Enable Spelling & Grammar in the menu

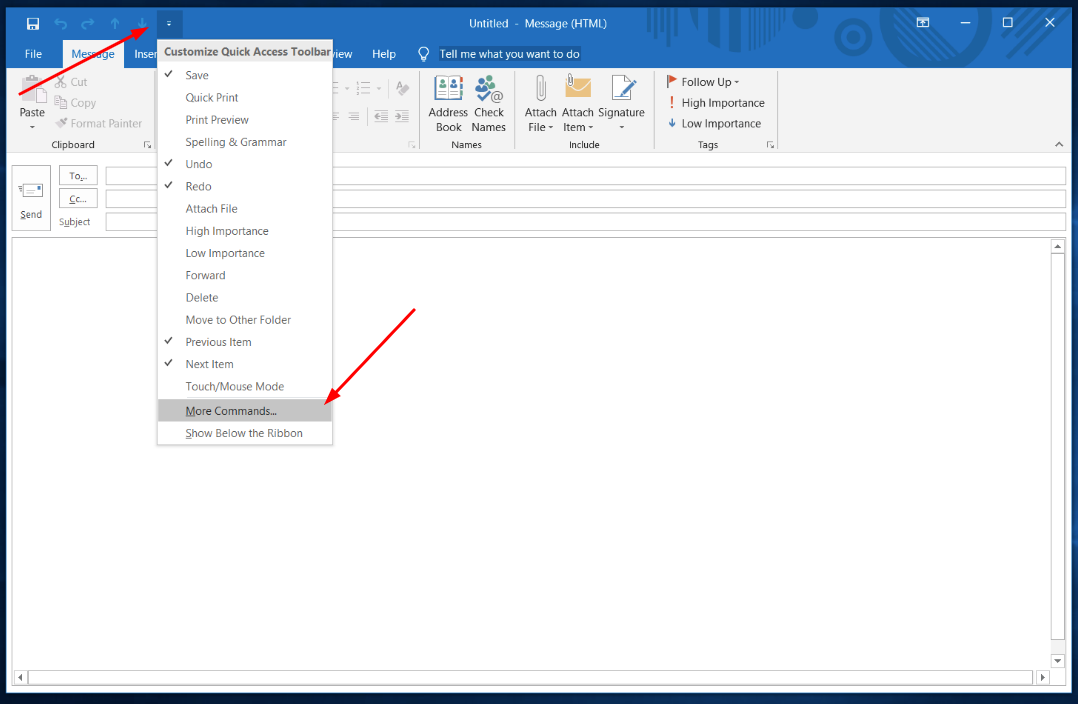[245, 142]
